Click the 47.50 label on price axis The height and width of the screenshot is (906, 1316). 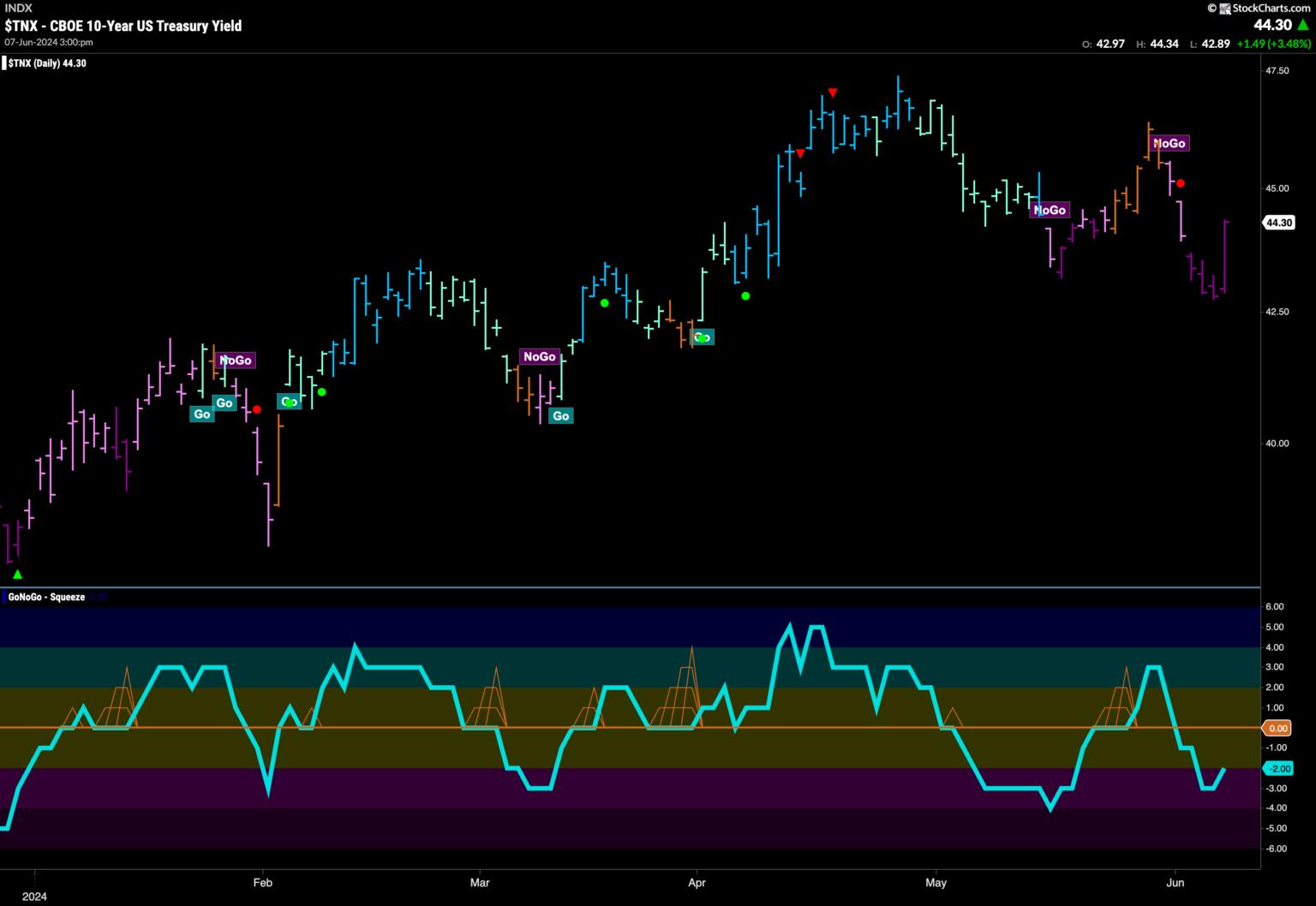click(1277, 70)
